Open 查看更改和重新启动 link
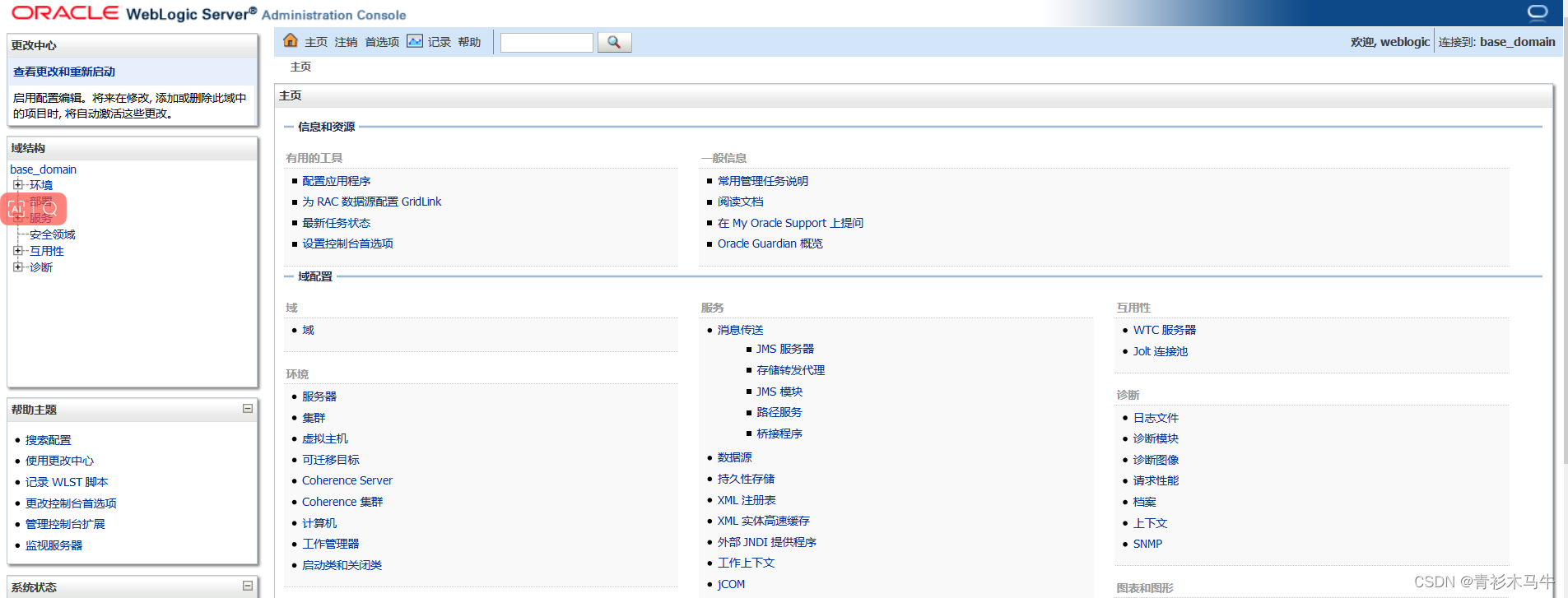Image resolution: width=1568 pixels, height=598 pixels. (64, 72)
